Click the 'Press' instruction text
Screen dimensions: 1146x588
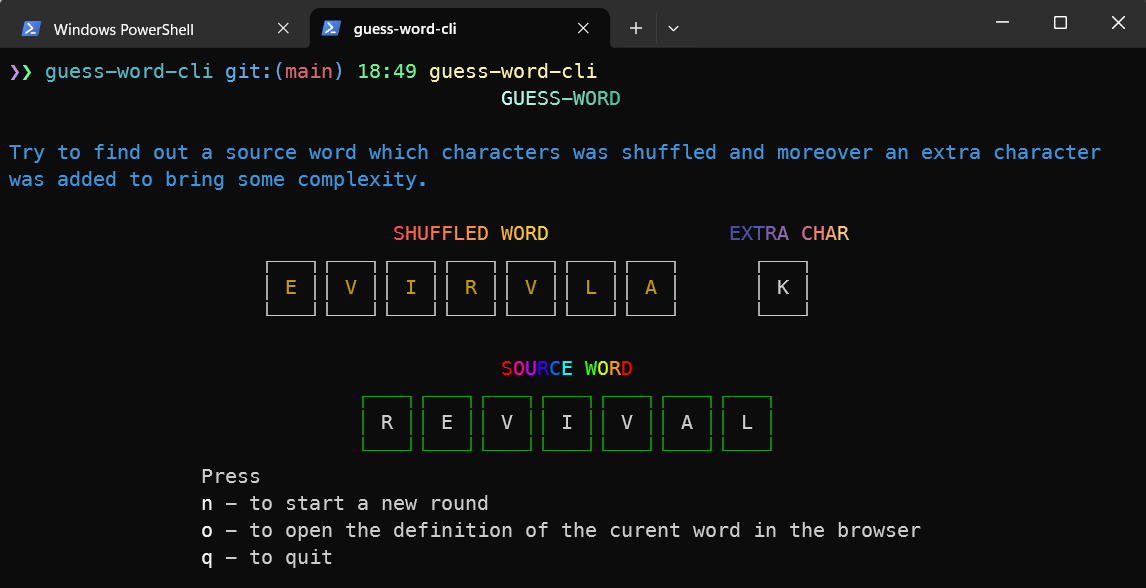click(231, 477)
